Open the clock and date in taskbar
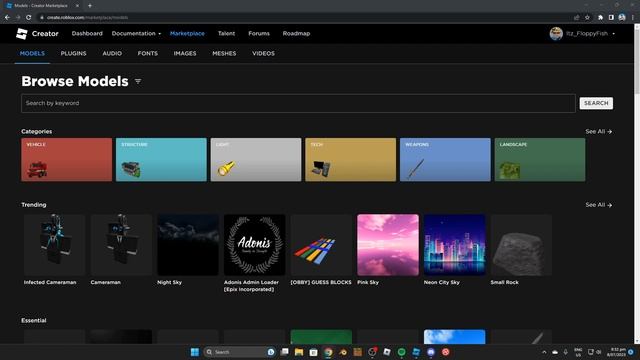This screenshot has height=360, width=640. (x=616, y=352)
